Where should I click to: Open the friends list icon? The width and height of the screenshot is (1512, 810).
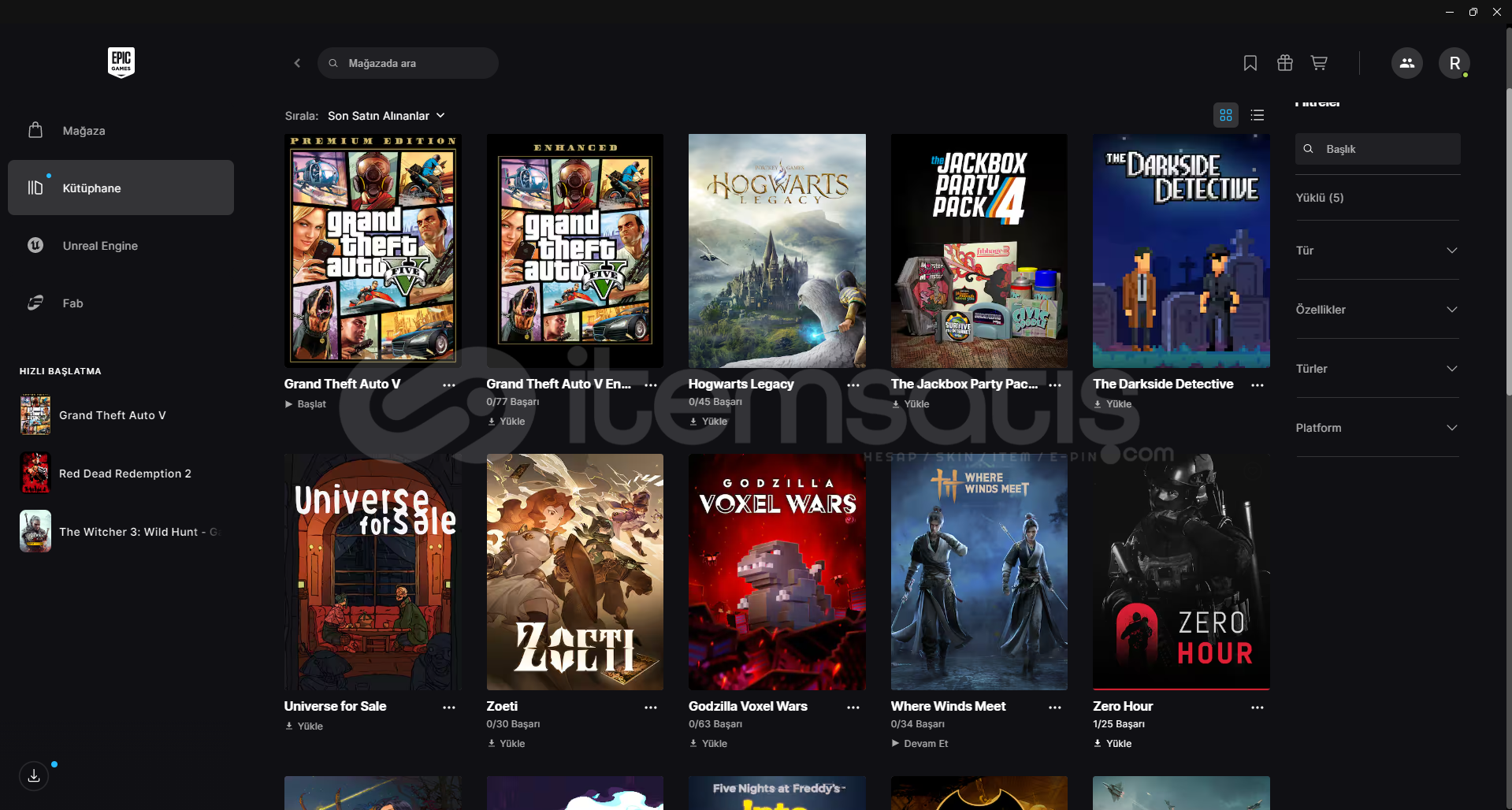point(1407,63)
